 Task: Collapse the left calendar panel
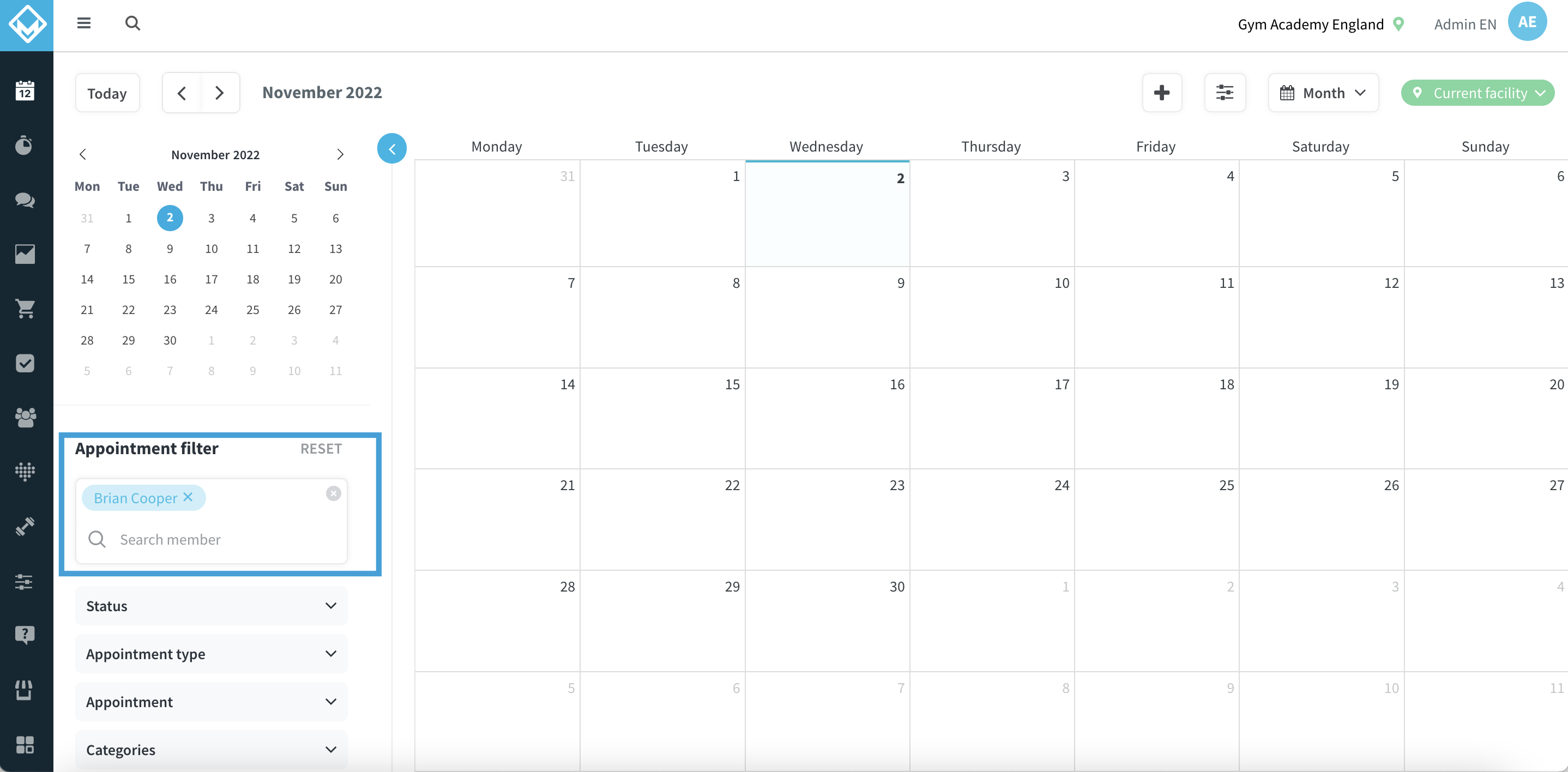tap(392, 148)
